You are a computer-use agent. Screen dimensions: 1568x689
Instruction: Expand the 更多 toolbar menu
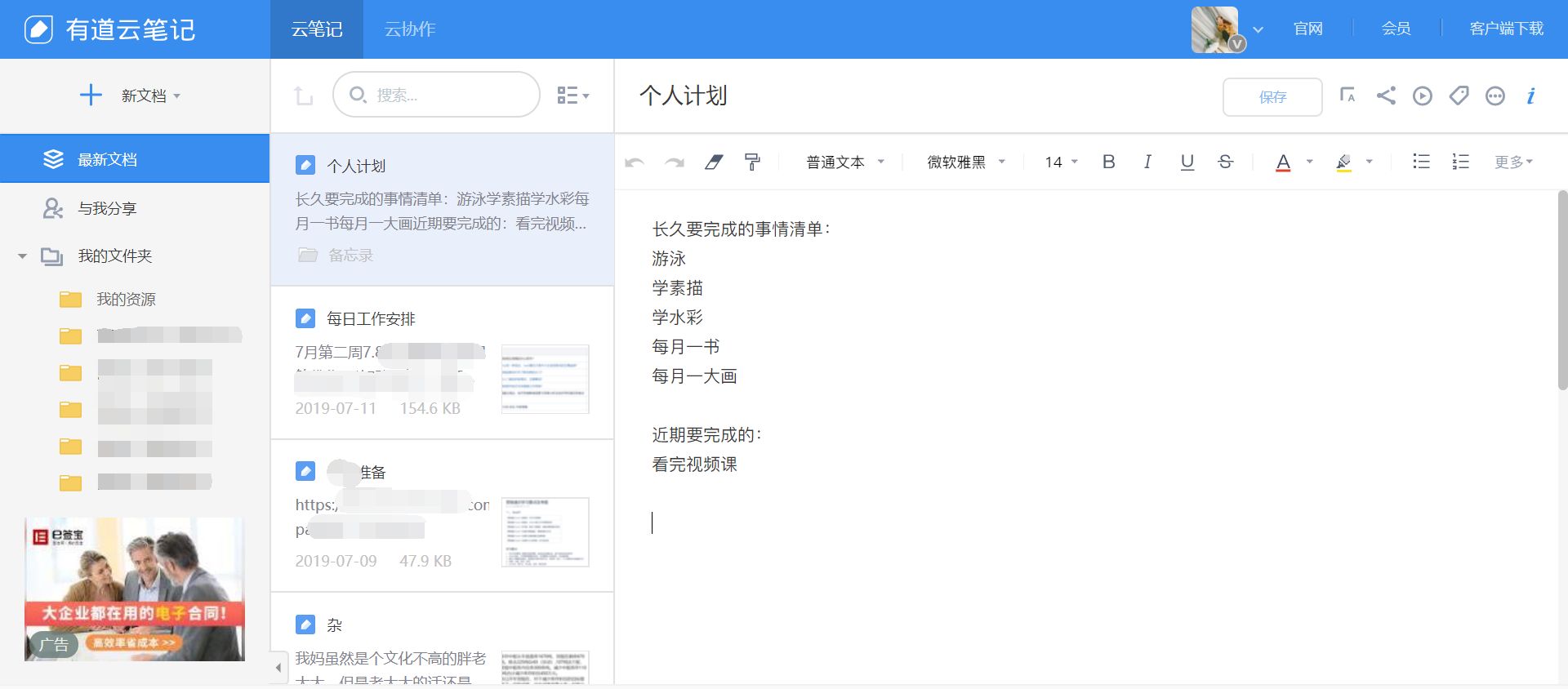click(1514, 162)
